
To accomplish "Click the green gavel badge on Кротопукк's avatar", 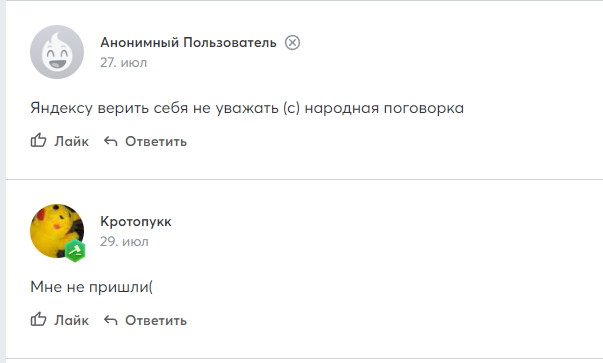I will point(75,250).
